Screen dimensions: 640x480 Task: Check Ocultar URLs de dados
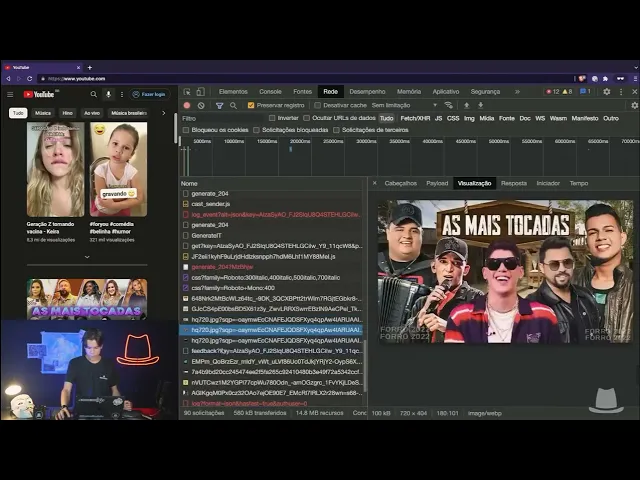click(x=307, y=118)
